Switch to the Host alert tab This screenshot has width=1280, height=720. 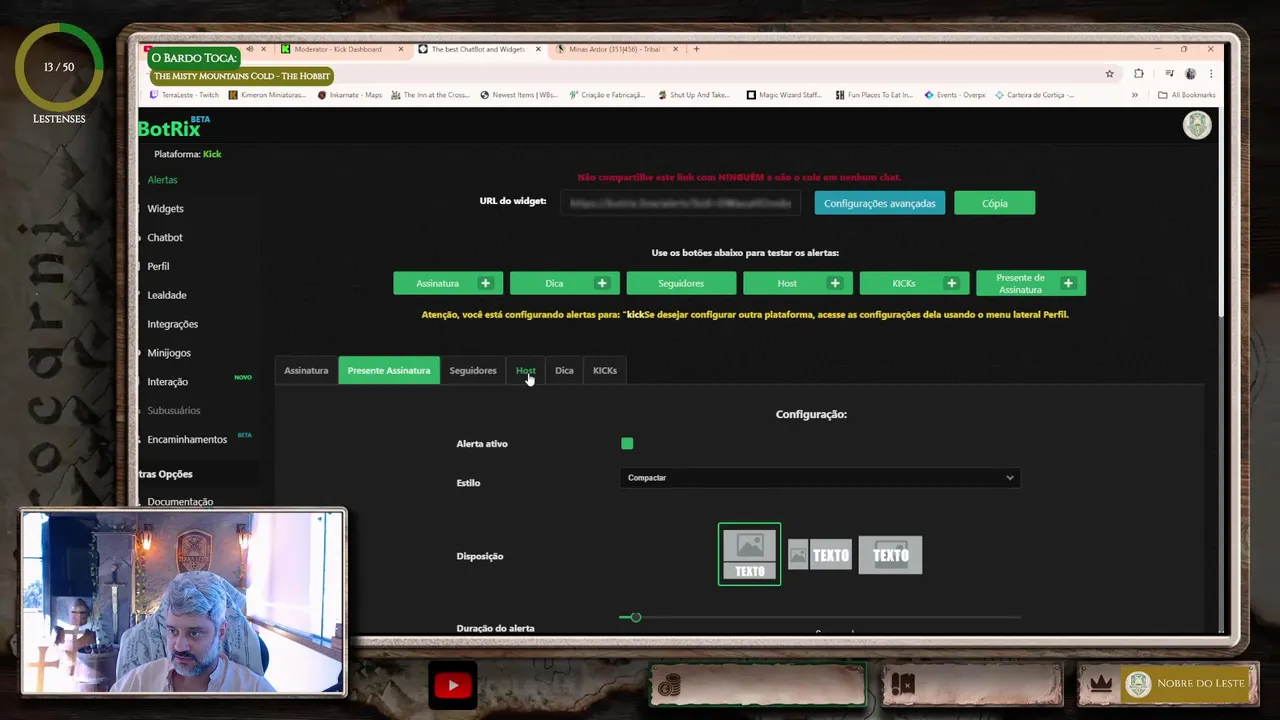coord(526,370)
